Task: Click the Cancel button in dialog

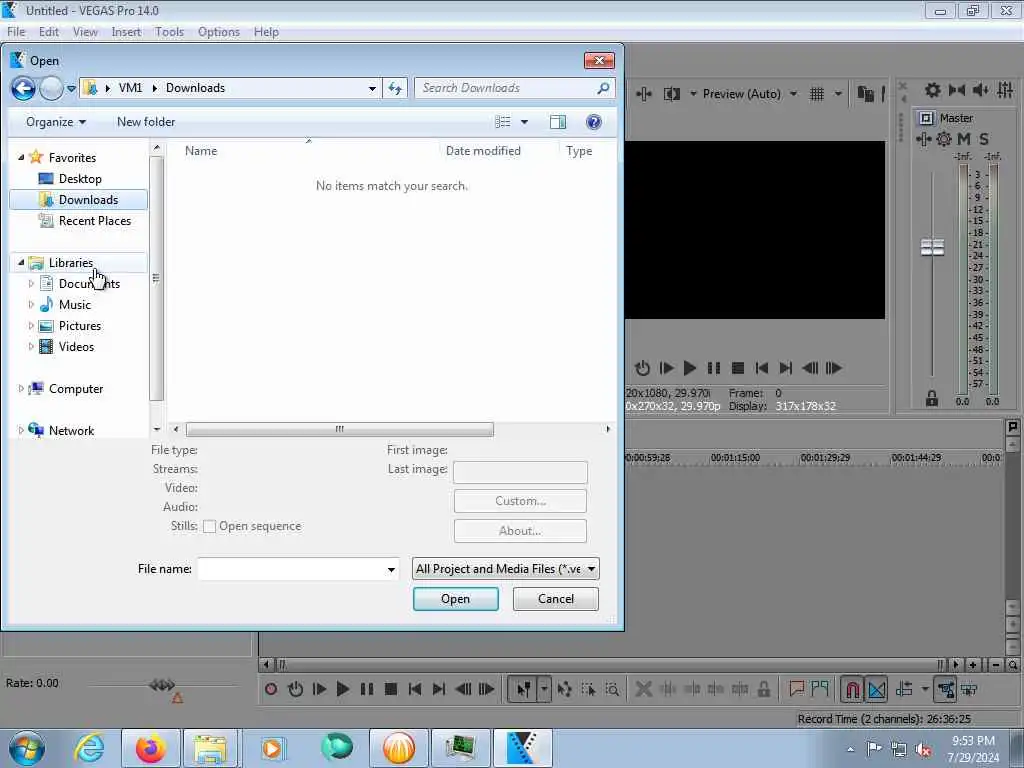Action: 556,599
